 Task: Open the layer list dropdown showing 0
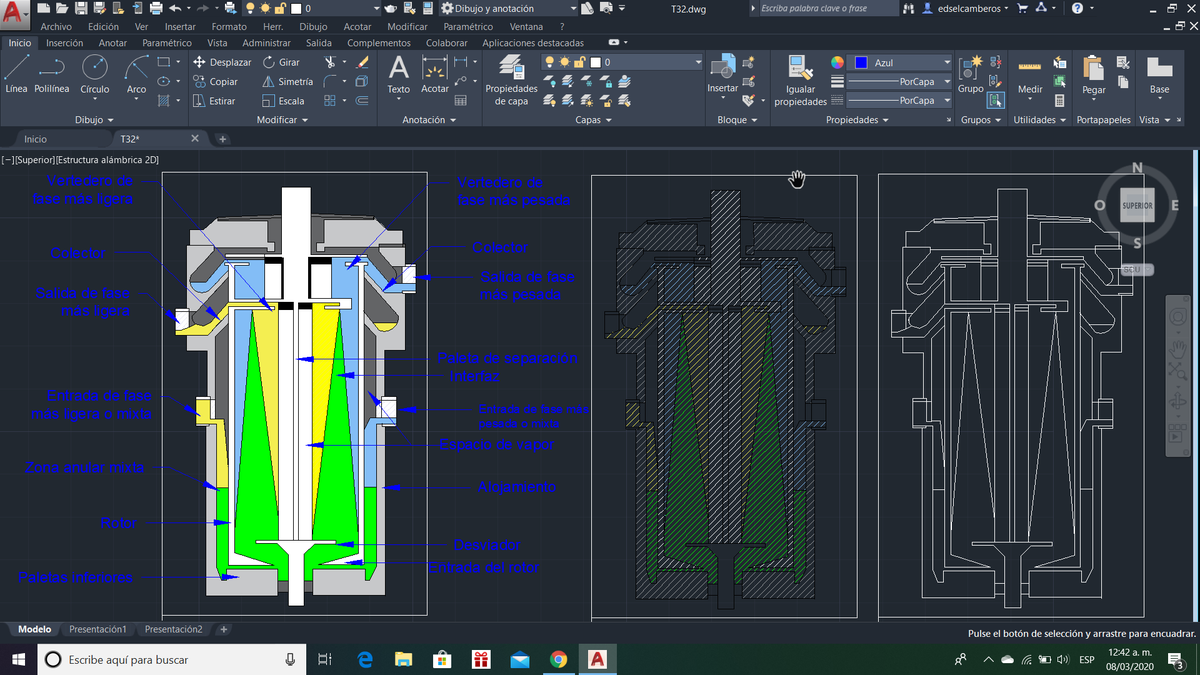(697, 62)
